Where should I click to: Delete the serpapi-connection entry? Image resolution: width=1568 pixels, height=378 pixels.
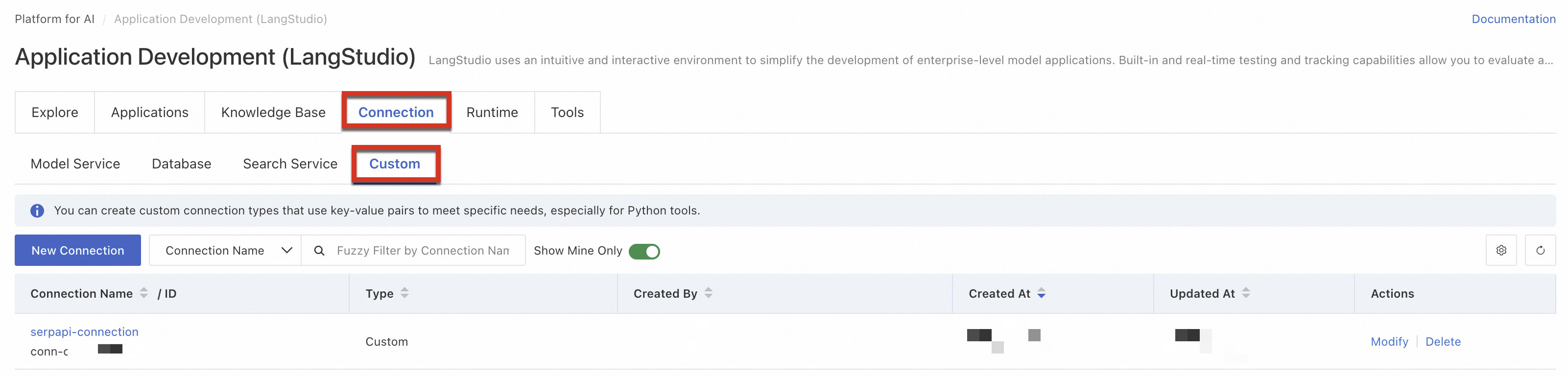(1443, 341)
